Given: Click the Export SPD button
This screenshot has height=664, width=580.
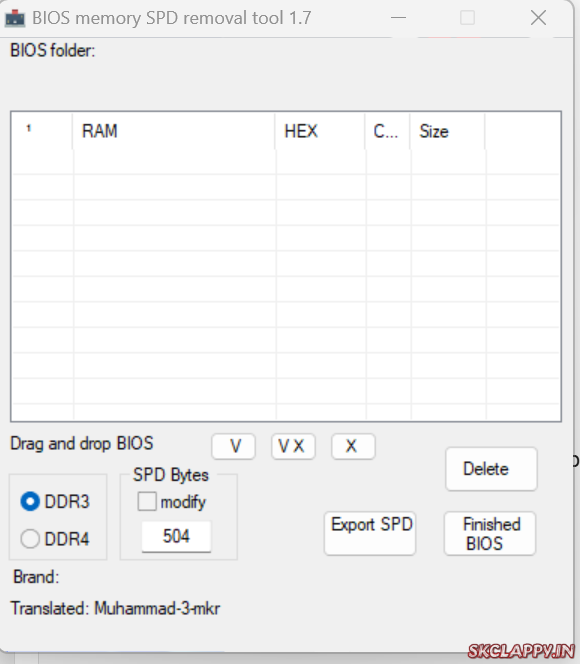Looking at the screenshot, I should pos(370,533).
